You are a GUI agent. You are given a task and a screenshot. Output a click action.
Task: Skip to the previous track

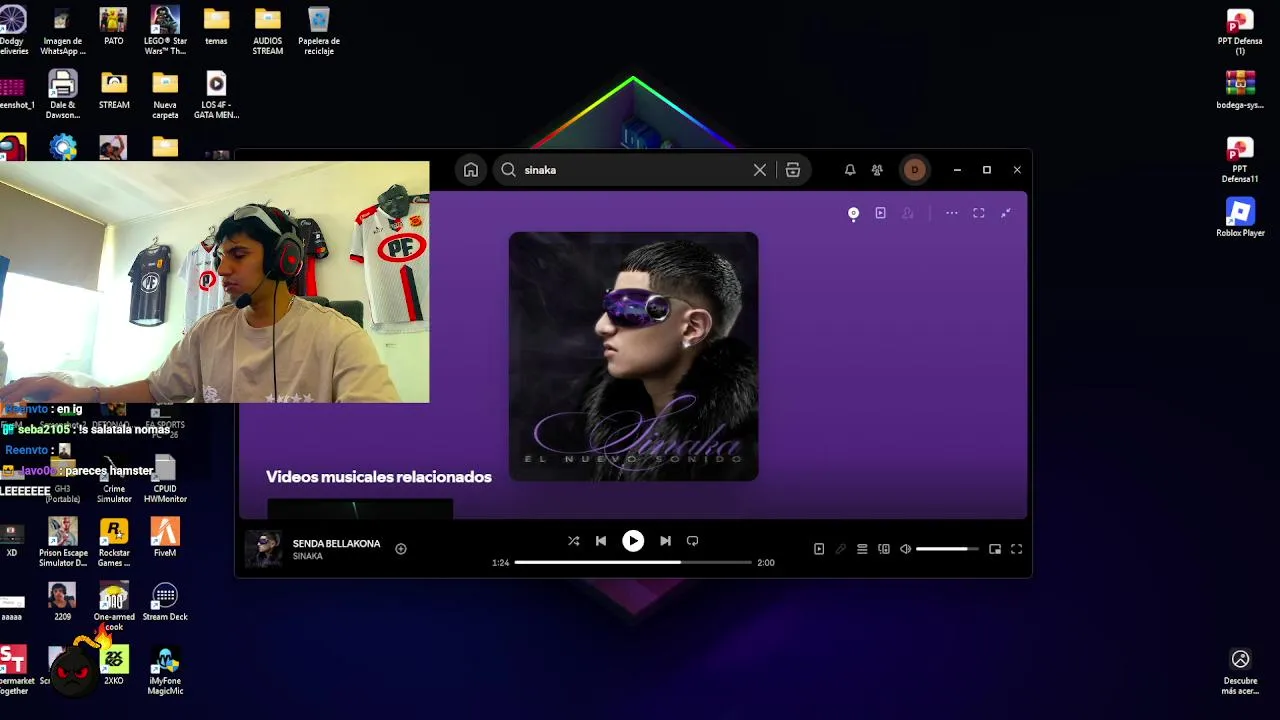click(601, 541)
